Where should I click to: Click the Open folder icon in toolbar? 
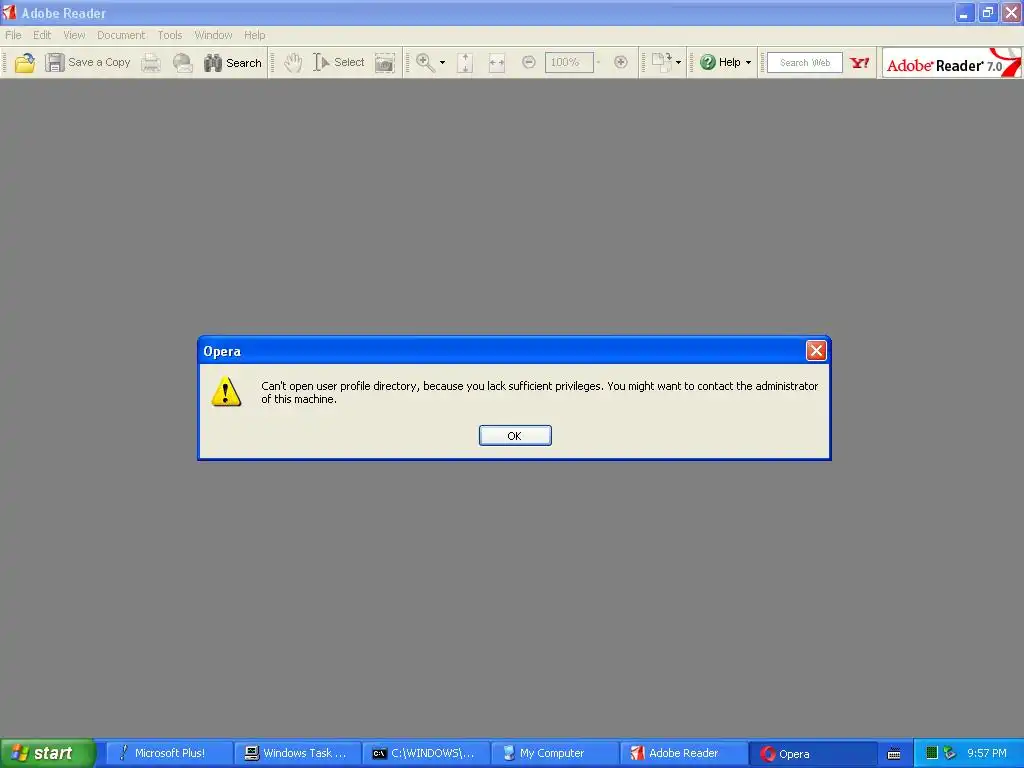[x=24, y=63]
